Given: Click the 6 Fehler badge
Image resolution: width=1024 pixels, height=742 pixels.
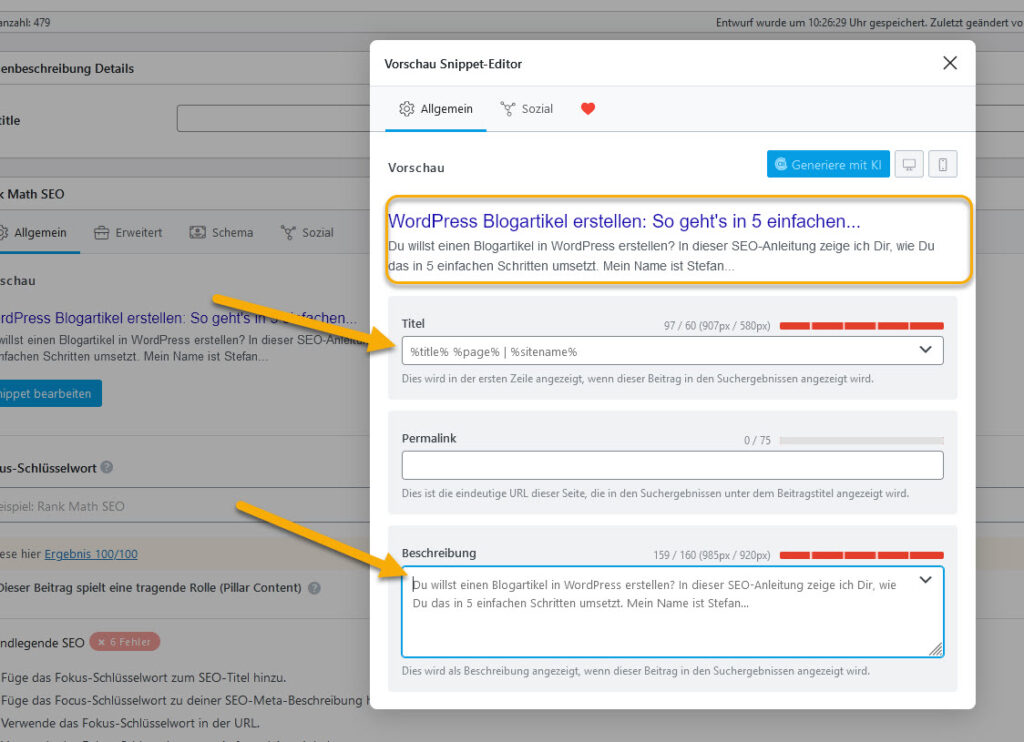Looking at the screenshot, I should point(125,642).
